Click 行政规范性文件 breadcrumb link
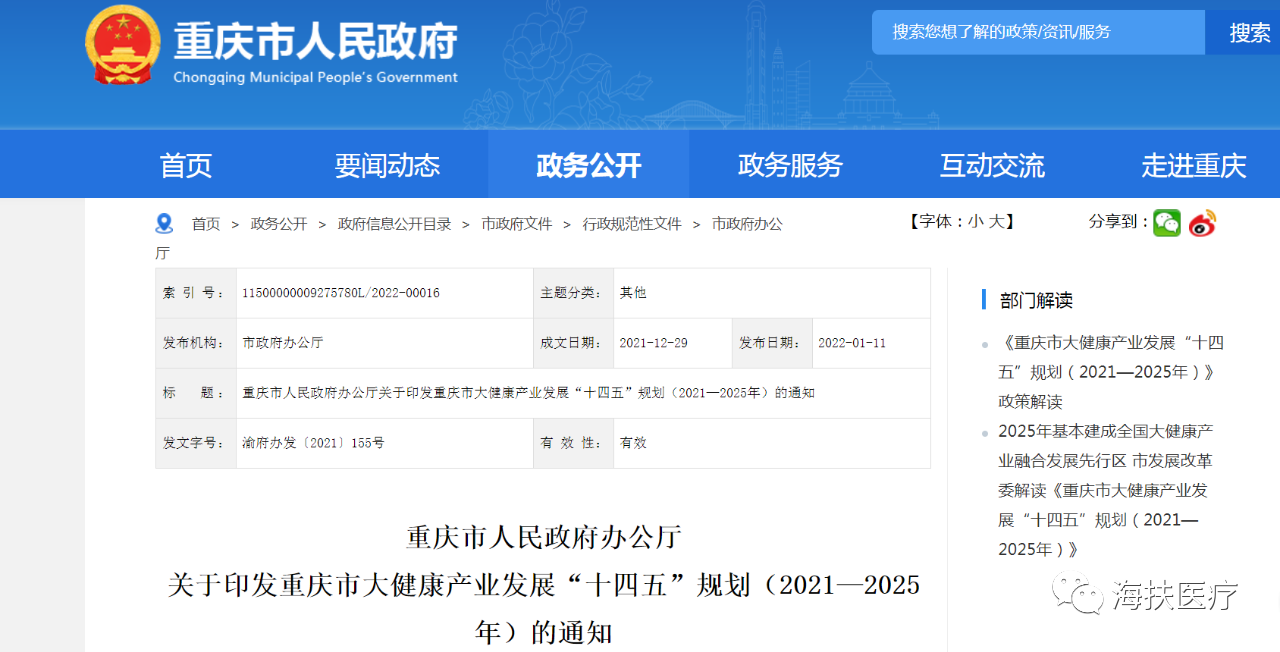The image size is (1280, 652). 632,224
